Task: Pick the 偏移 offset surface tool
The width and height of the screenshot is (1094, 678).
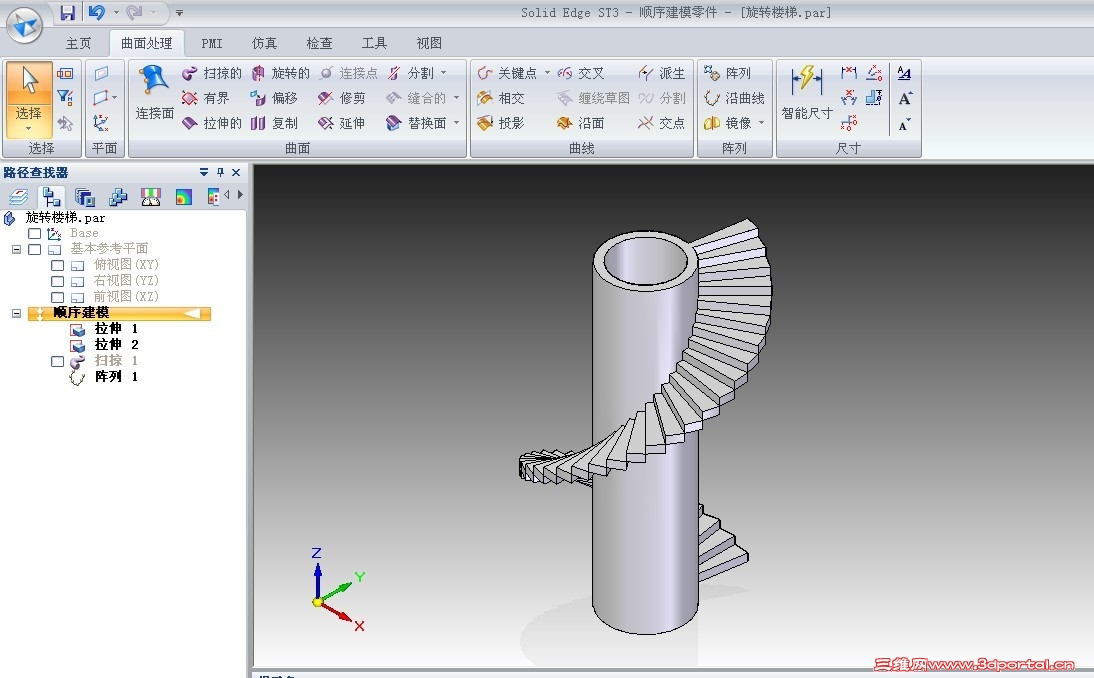Action: pyautogui.click(x=274, y=98)
